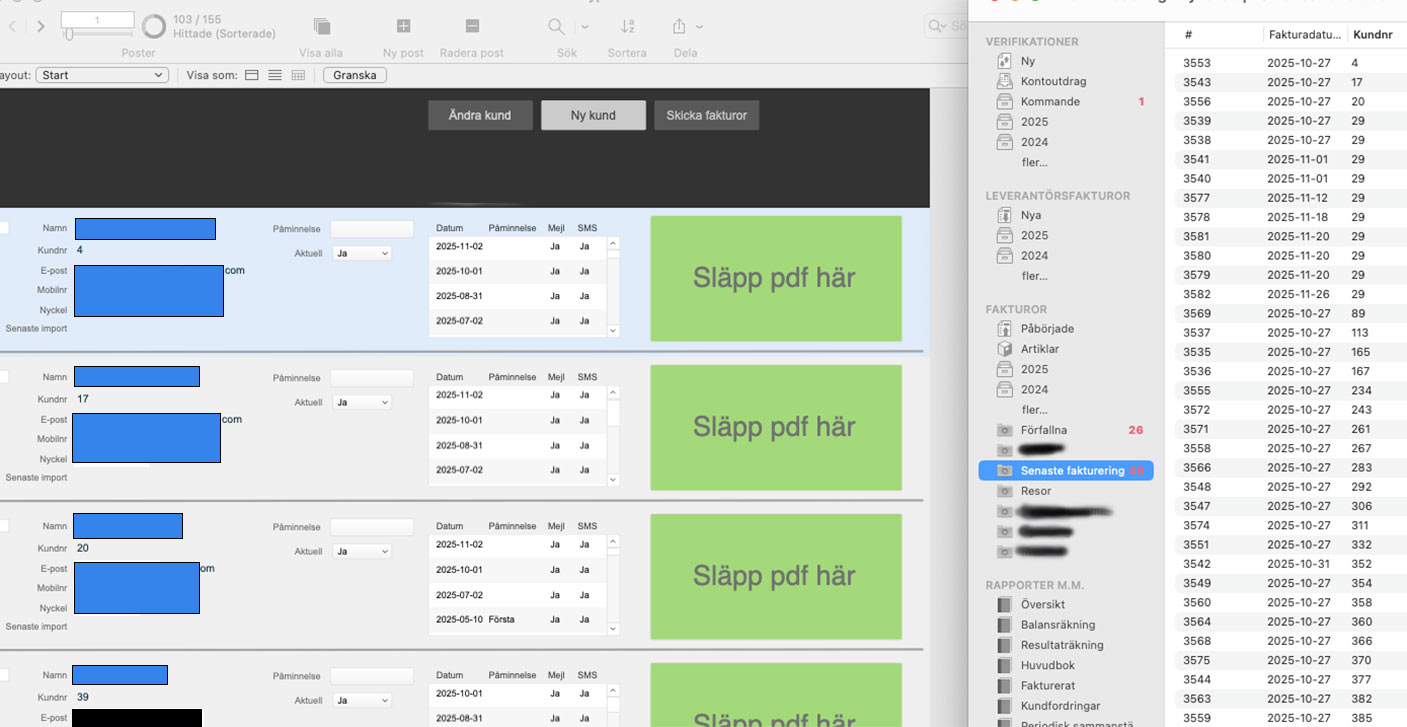Click the Påminnelse field for customer 4
The height and width of the screenshot is (727, 1407).
pyautogui.click(x=371, y=229)
